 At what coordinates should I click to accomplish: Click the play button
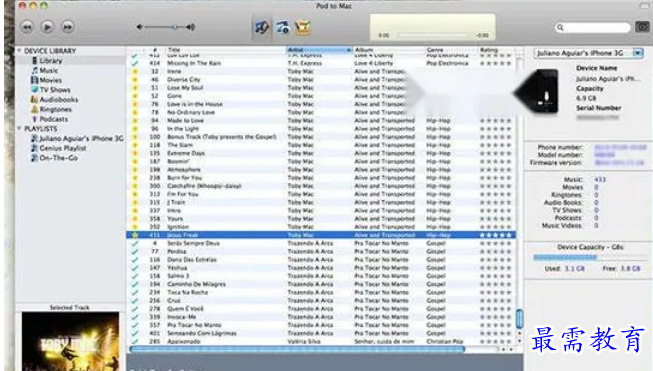pyautogui.click(x=47, y=27)
